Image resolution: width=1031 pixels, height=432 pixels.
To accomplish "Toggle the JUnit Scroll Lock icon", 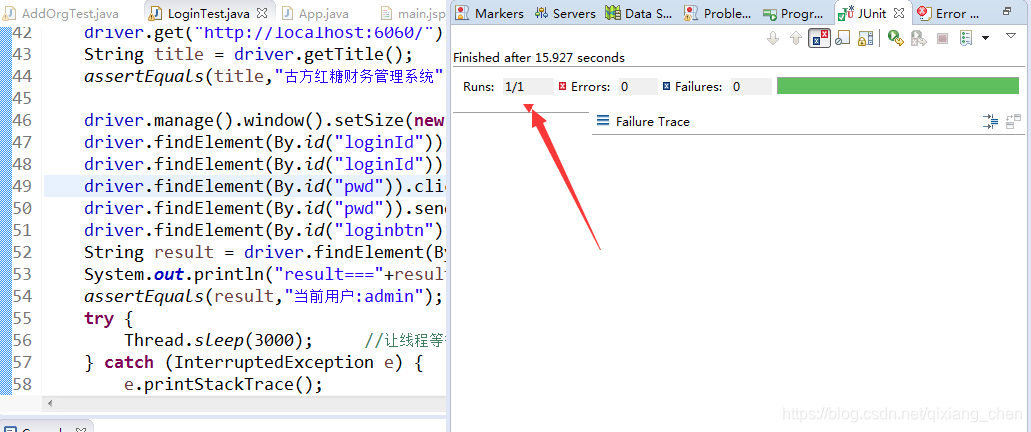I will pos(865,39).
